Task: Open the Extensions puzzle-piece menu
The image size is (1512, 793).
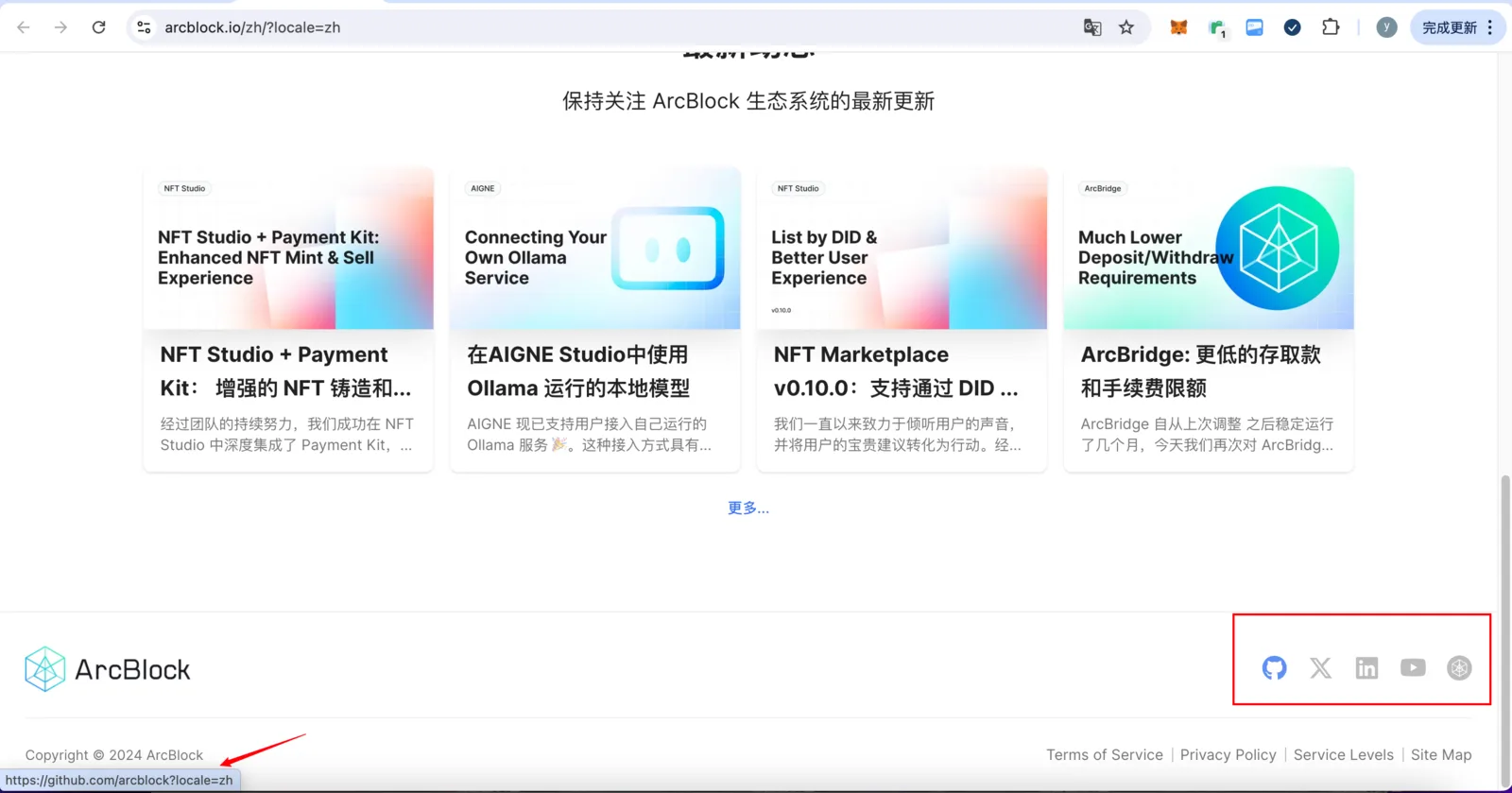Action: click(1331, 27)
